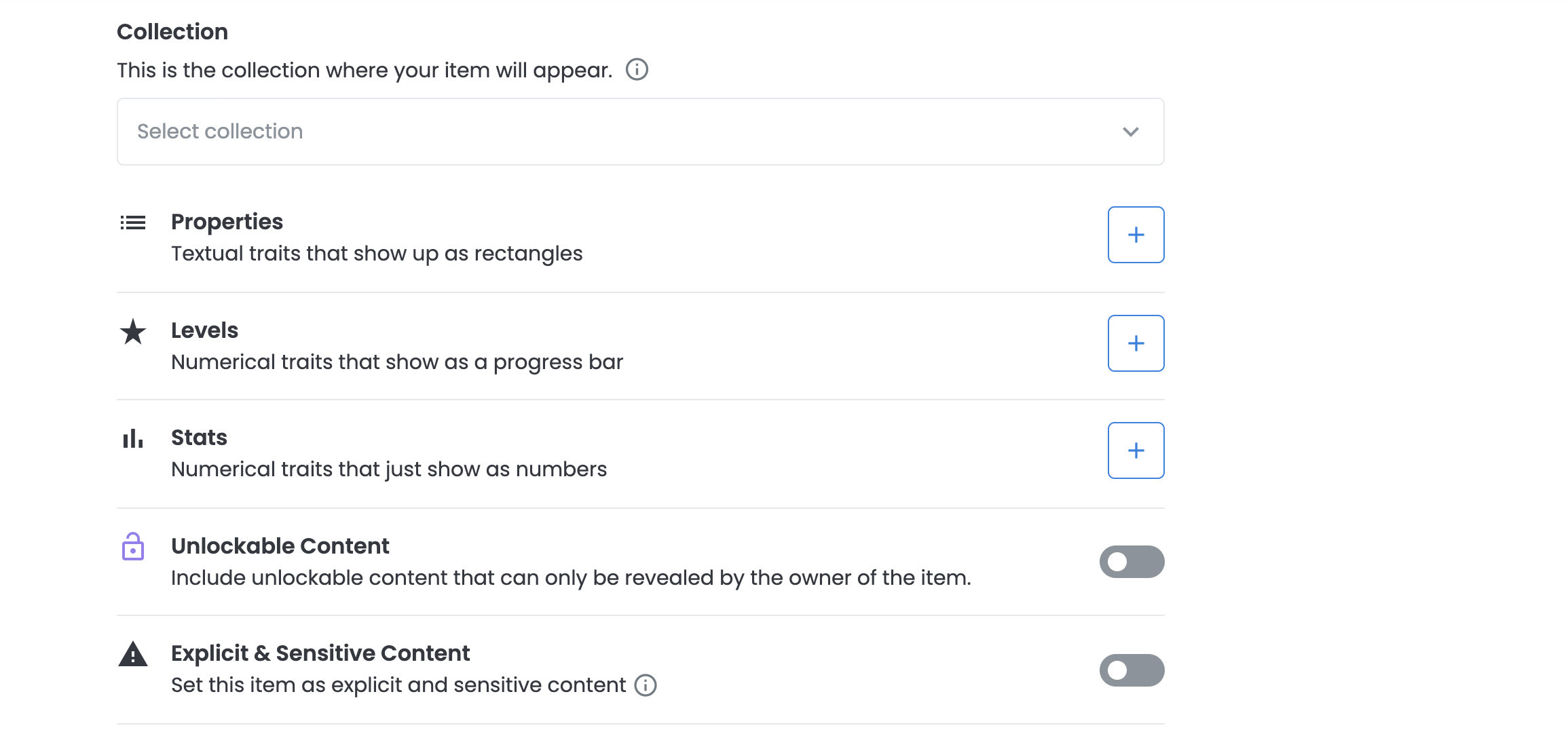
Task: Click the Properties list icon
Action: click(133, 223)
